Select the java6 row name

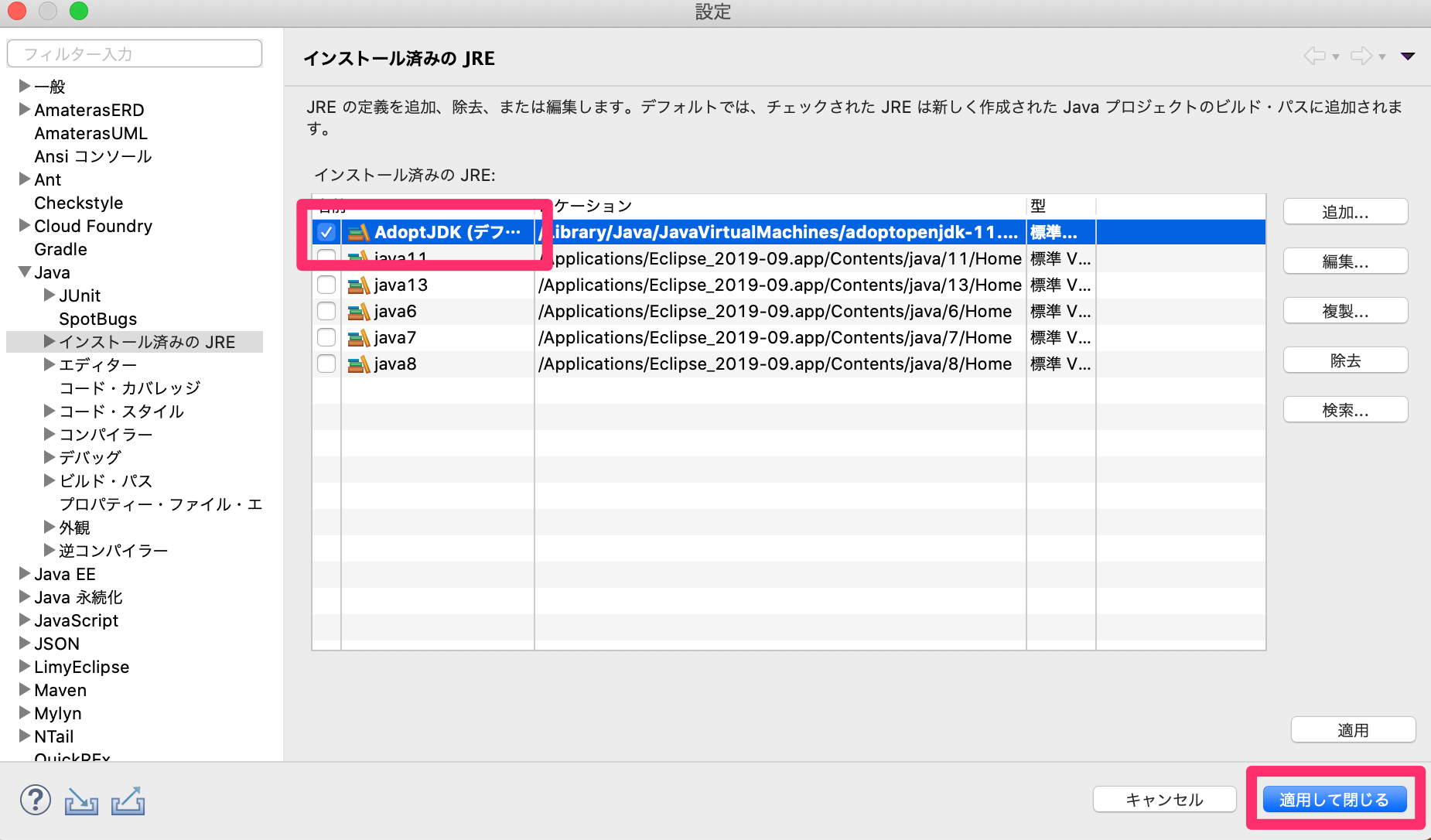(x=395, y=312)
